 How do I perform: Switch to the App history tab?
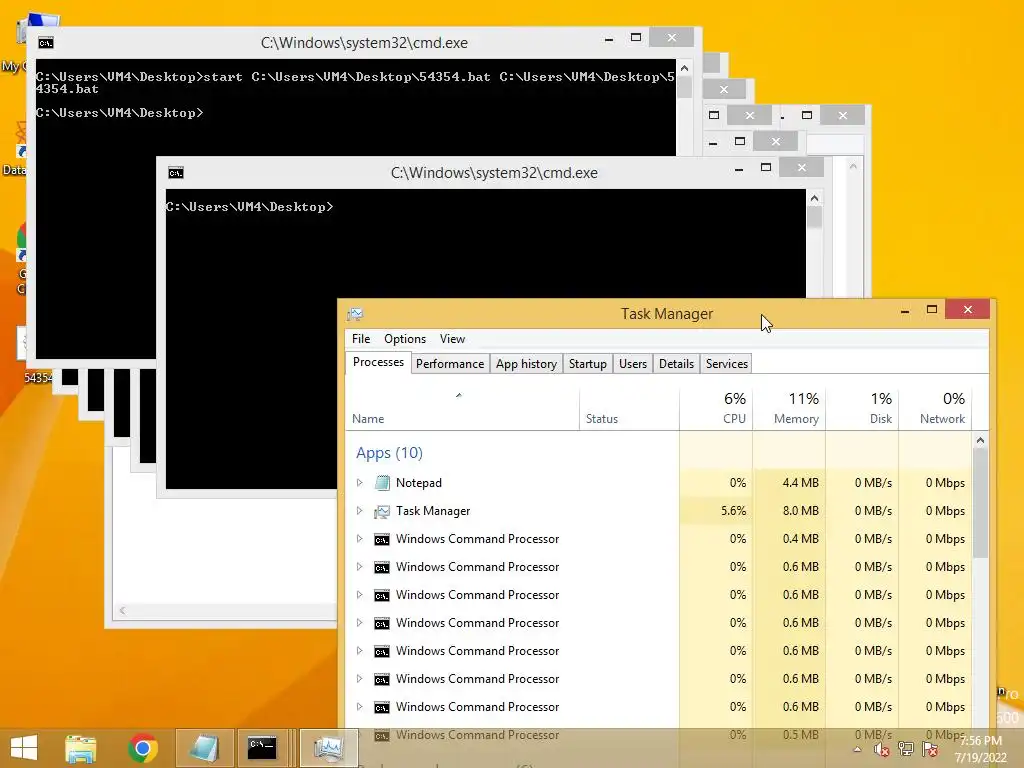526,364
